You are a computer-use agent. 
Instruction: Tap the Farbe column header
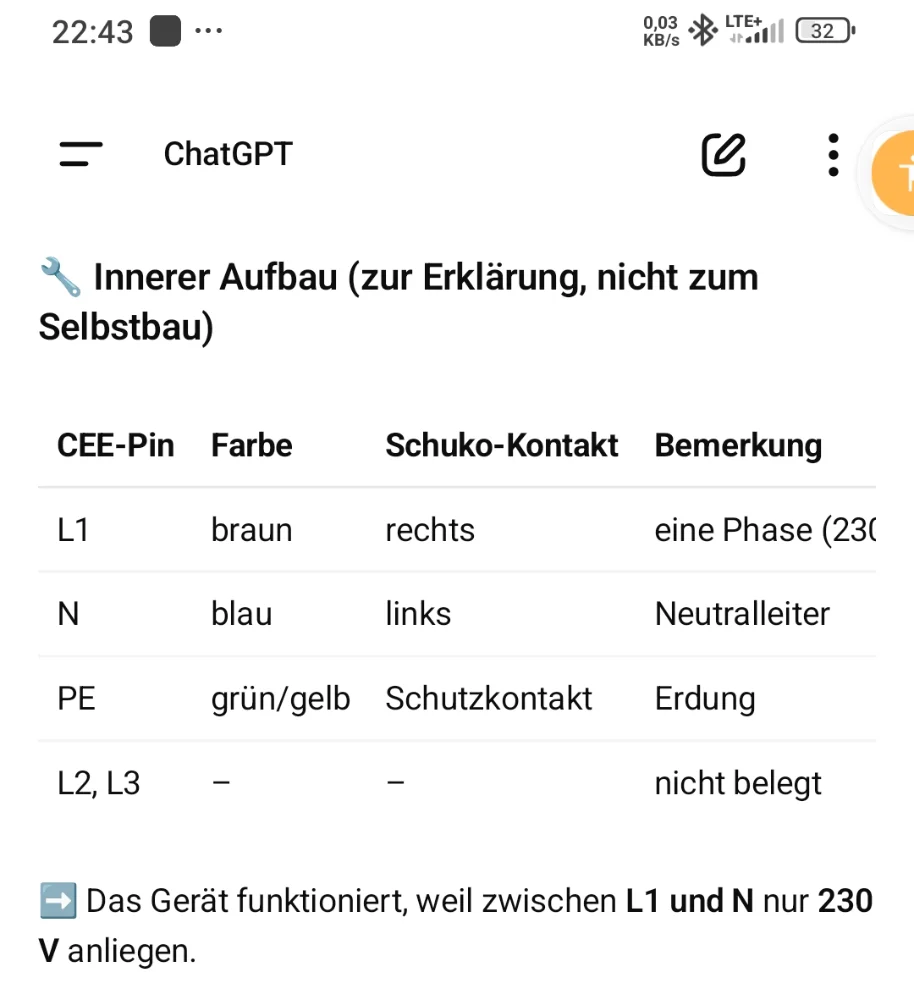click(x=252, y=445)
